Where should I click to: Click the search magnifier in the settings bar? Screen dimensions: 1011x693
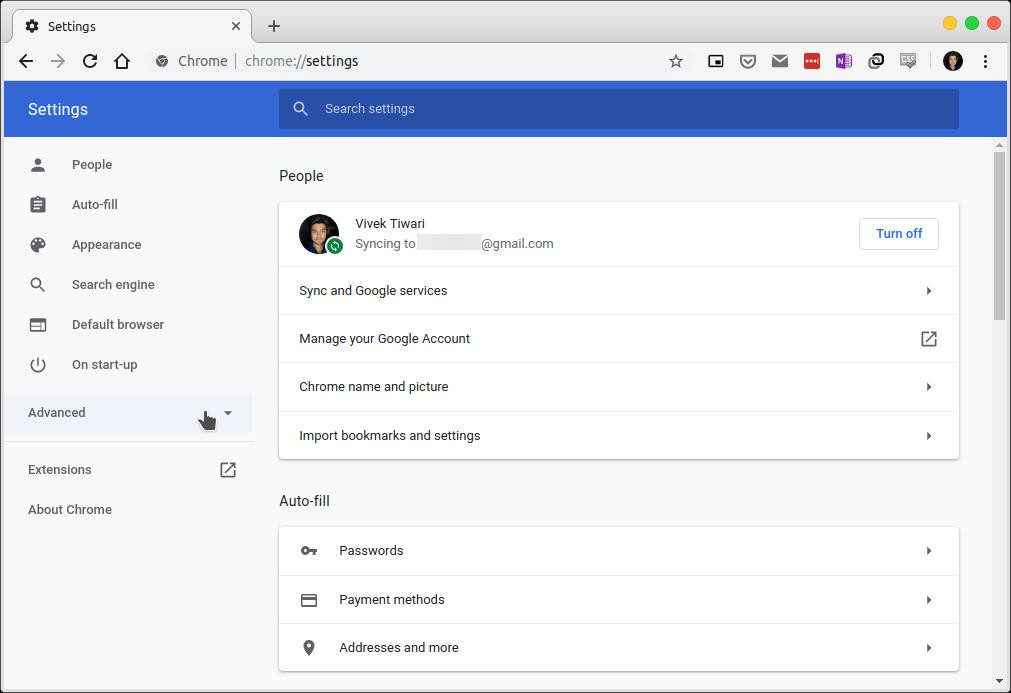coord(300,108)
